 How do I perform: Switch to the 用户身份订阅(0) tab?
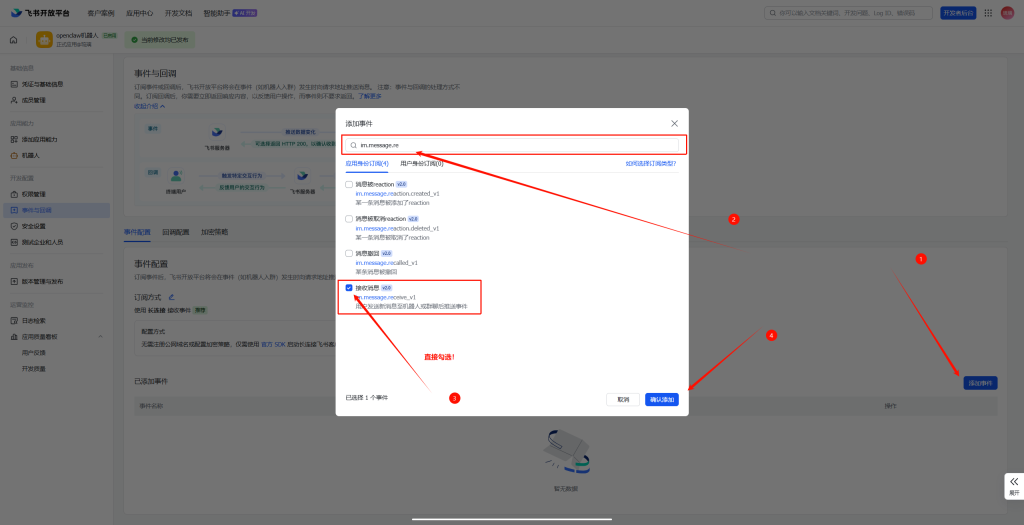[x=422, y=163]
